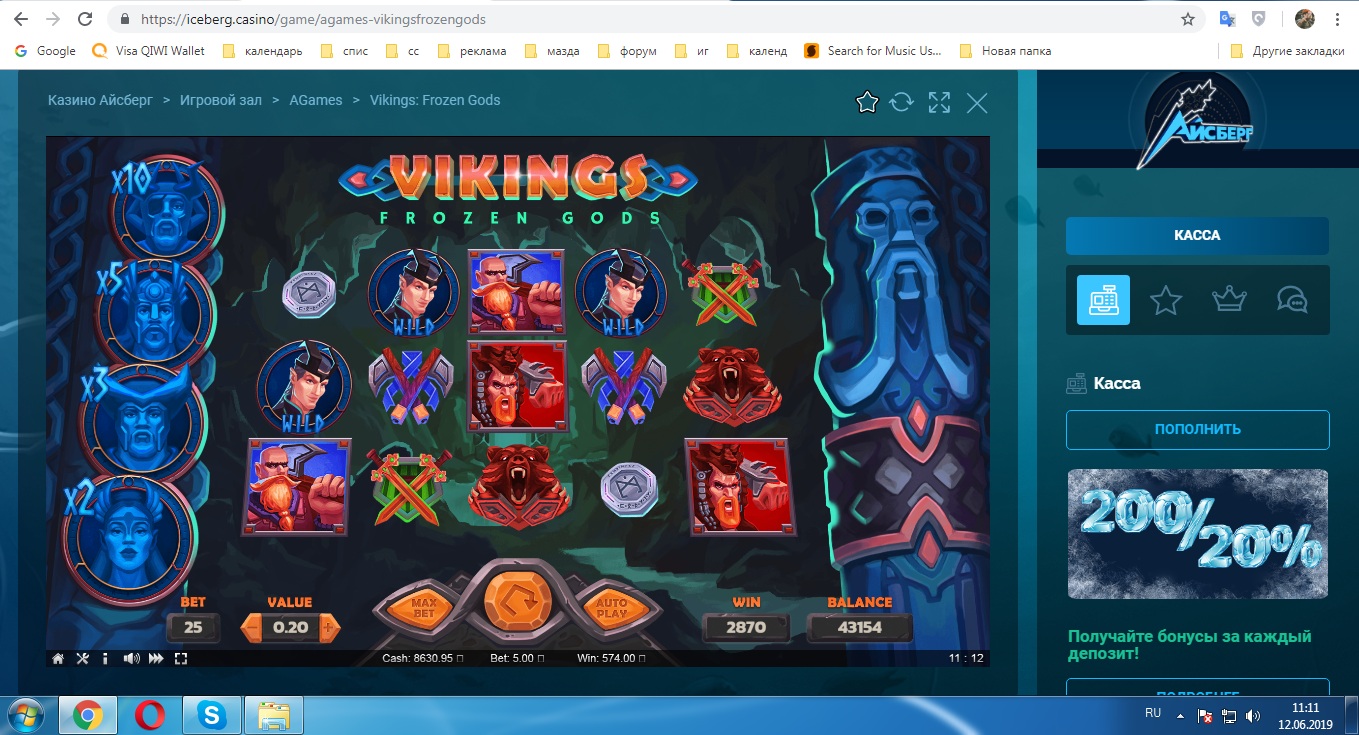Open the Chrome three-dot menu

point(1337,19)
